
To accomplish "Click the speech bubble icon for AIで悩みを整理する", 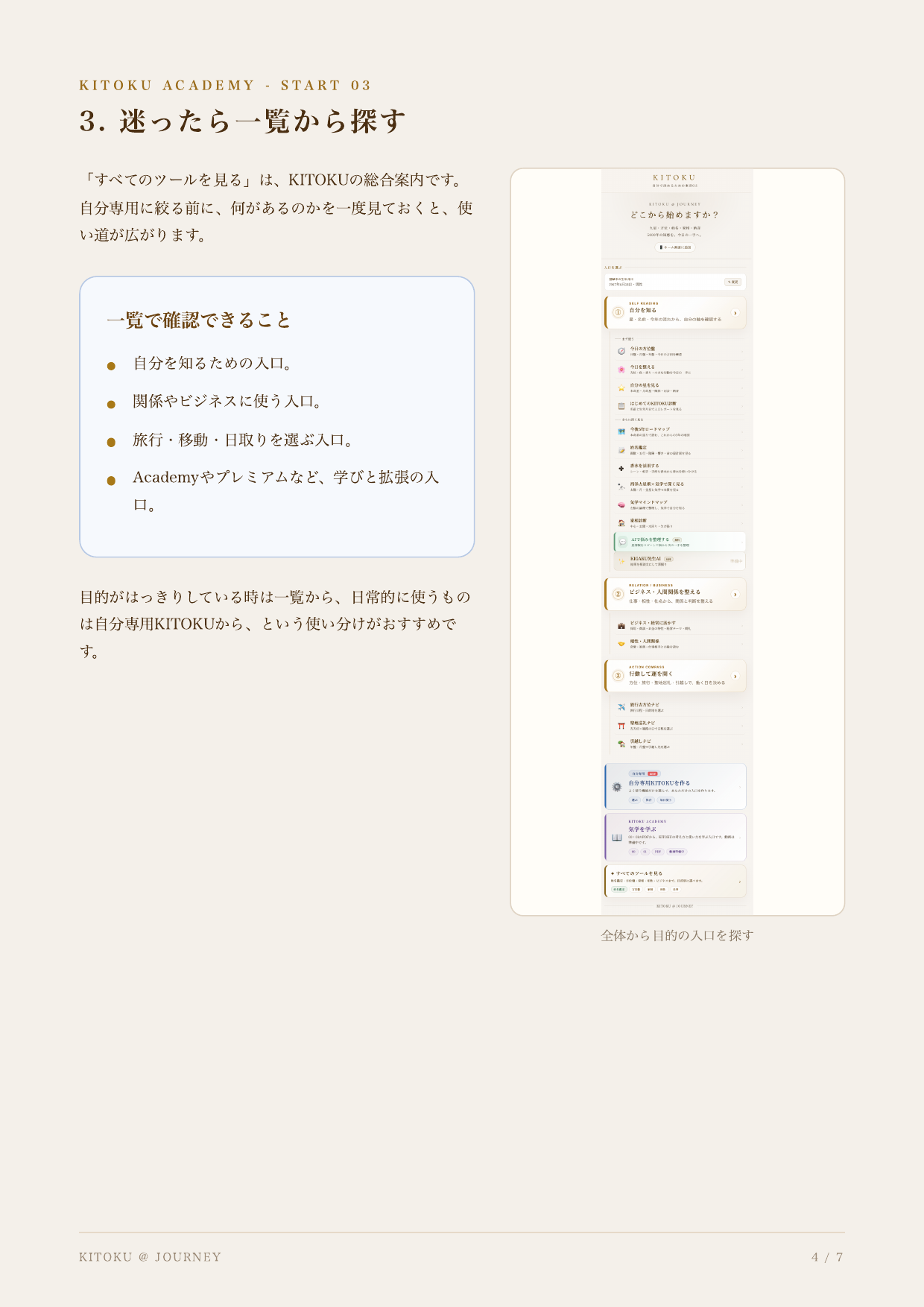I will [x=623, y=542].
